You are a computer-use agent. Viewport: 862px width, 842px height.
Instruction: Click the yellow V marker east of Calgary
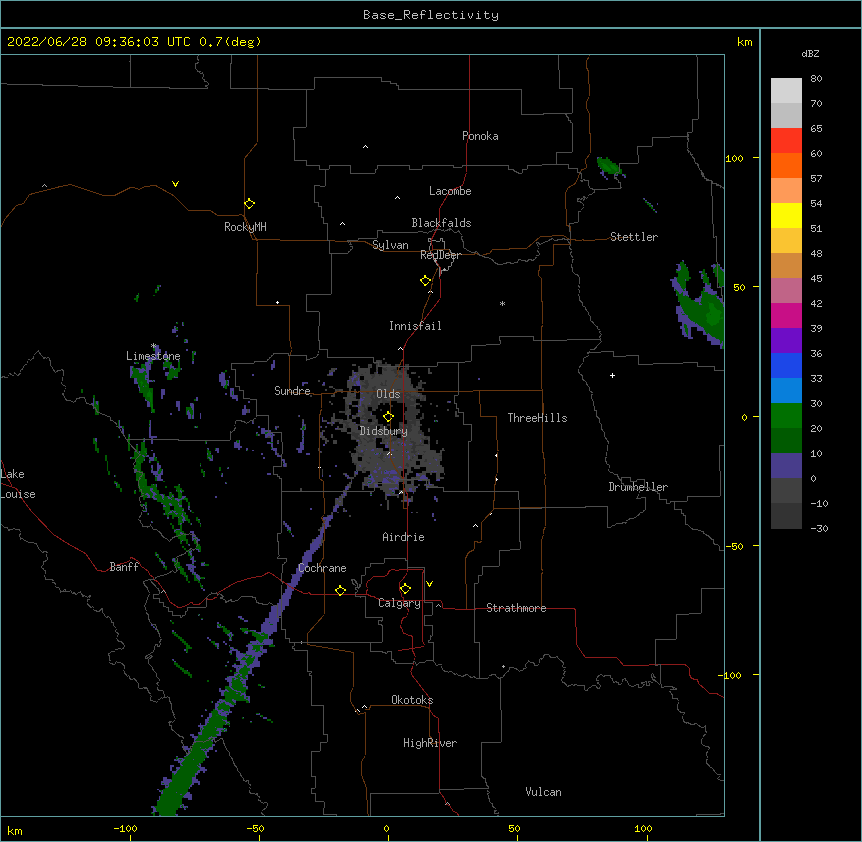pos(429,584)
